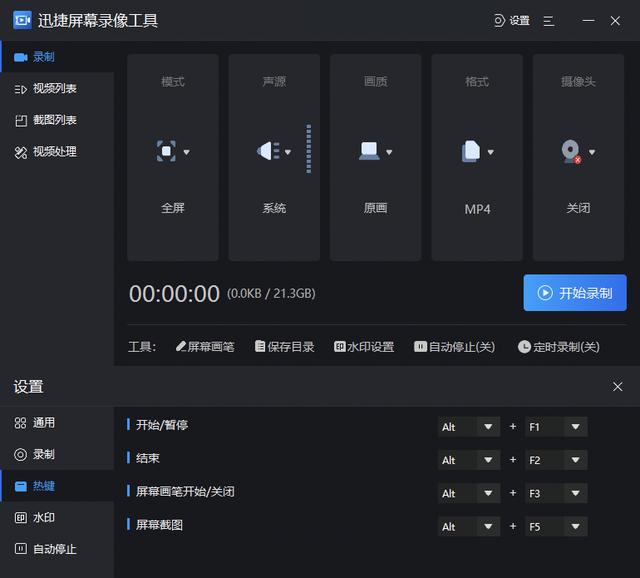The height and width of the screenshot is (578, 640).
Task: Click the 原画 quality label
Action: click(x=376, y=208)
